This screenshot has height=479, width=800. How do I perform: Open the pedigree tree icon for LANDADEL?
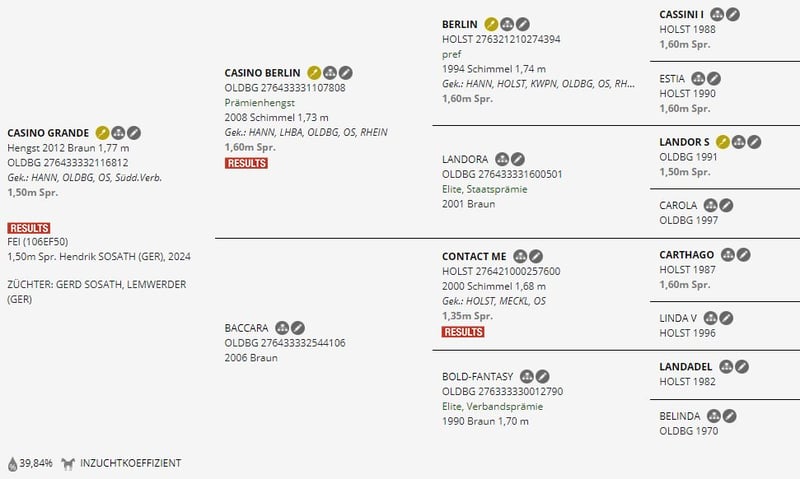[x=726, y=366]
